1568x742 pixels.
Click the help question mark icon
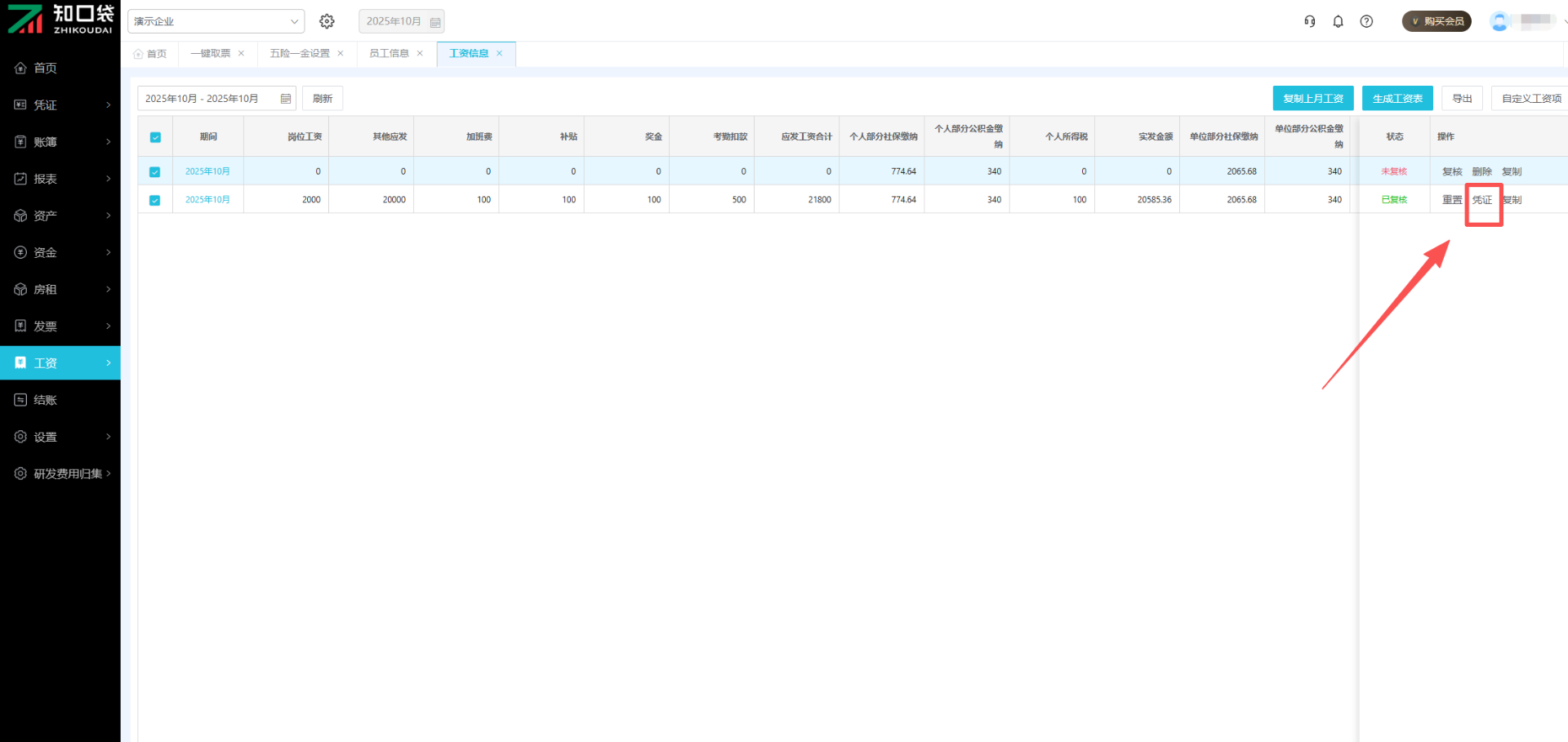coord(1366,21)
